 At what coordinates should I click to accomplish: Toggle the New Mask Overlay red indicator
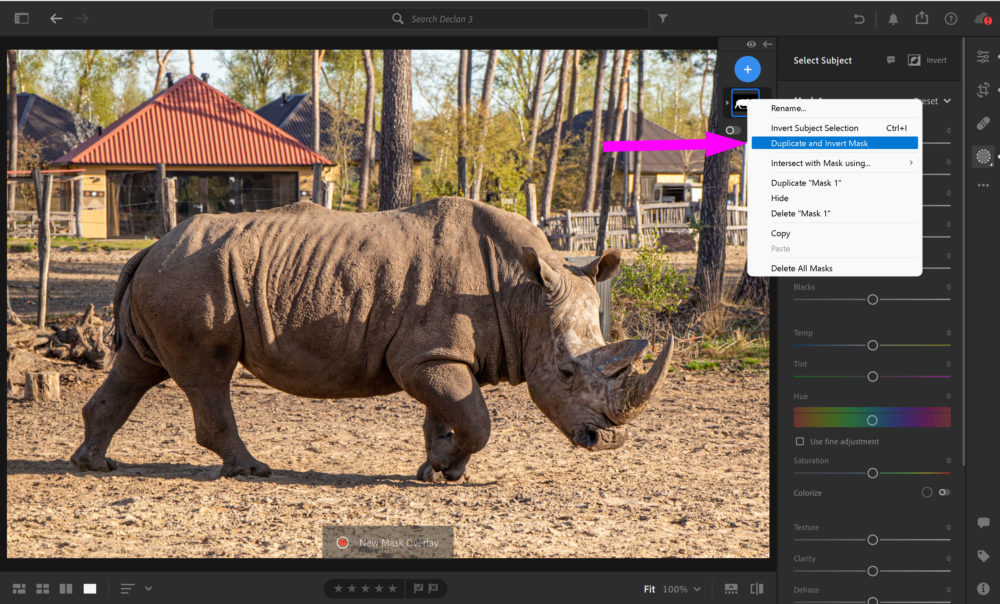click(342, 543)
